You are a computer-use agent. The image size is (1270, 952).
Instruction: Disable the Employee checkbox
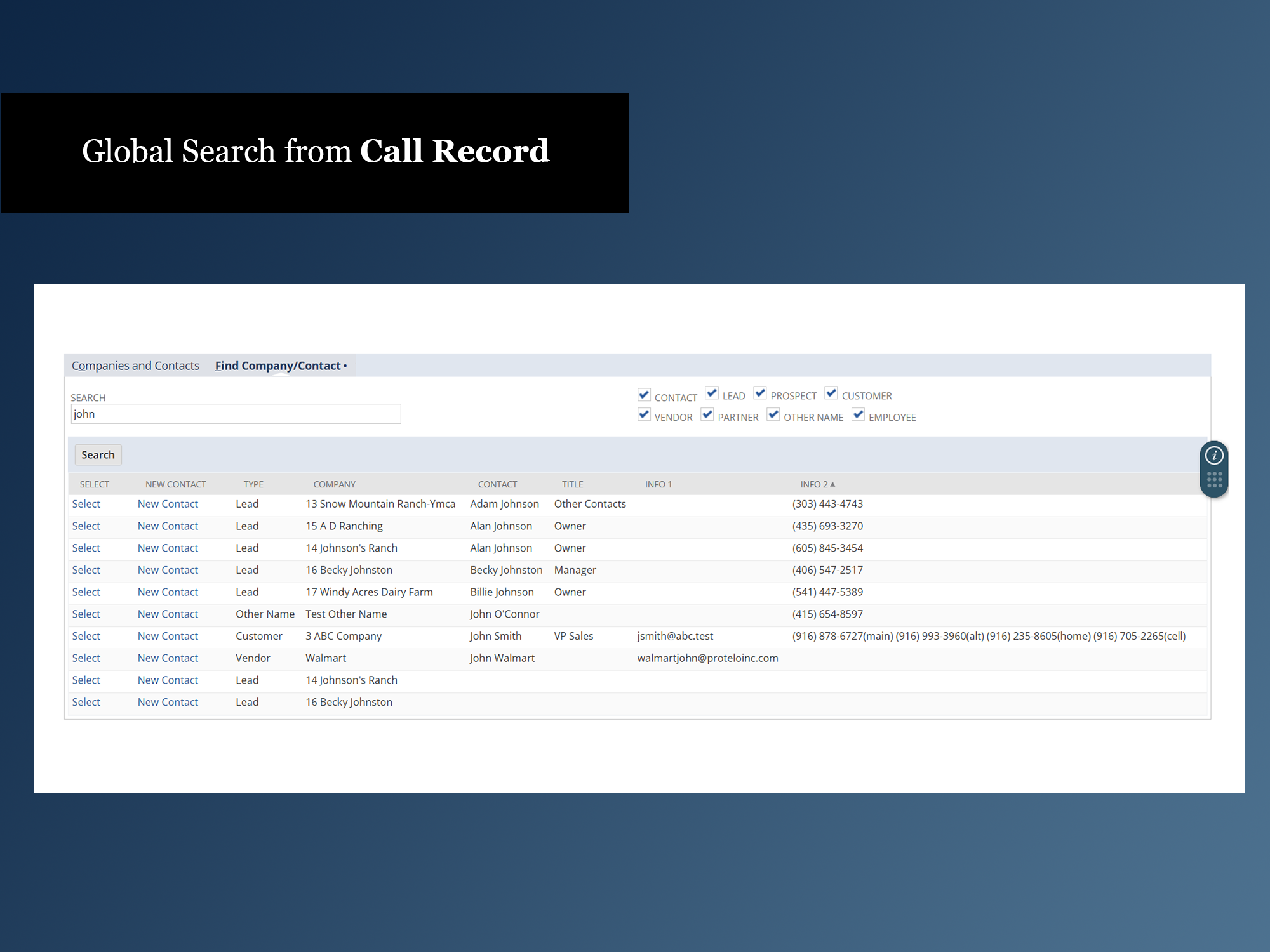coord(859,414)
